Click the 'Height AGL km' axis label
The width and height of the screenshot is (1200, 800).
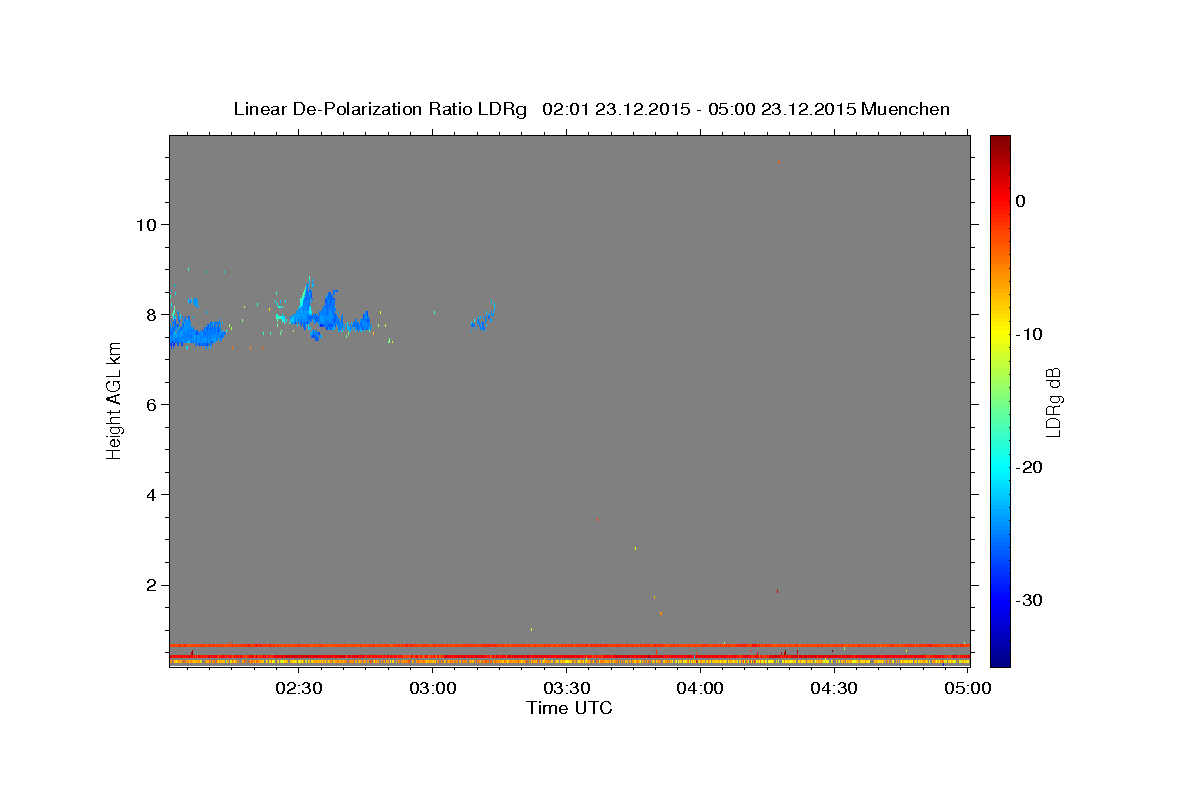pyautogui.click(x=114, y=401)
